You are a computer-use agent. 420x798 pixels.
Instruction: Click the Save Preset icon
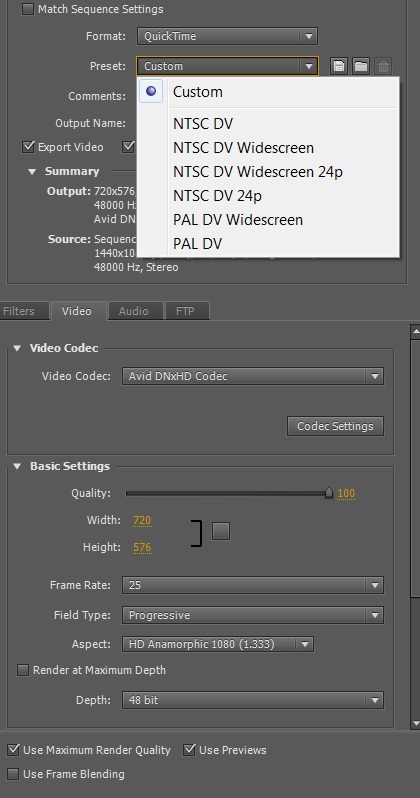tap(339, 66)
